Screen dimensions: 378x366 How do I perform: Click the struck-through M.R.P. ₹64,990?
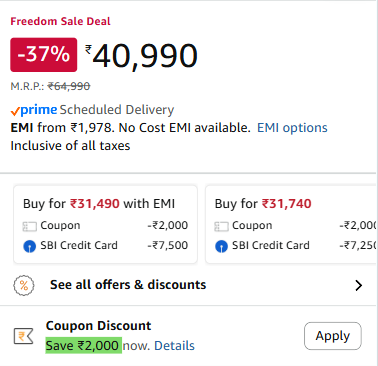[x=69, y=87]
